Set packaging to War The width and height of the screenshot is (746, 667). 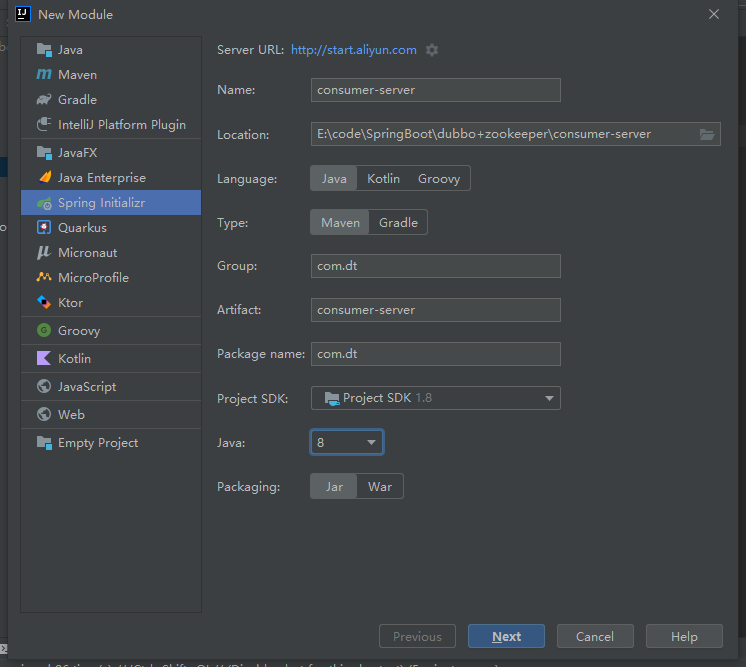coord(380,486)
